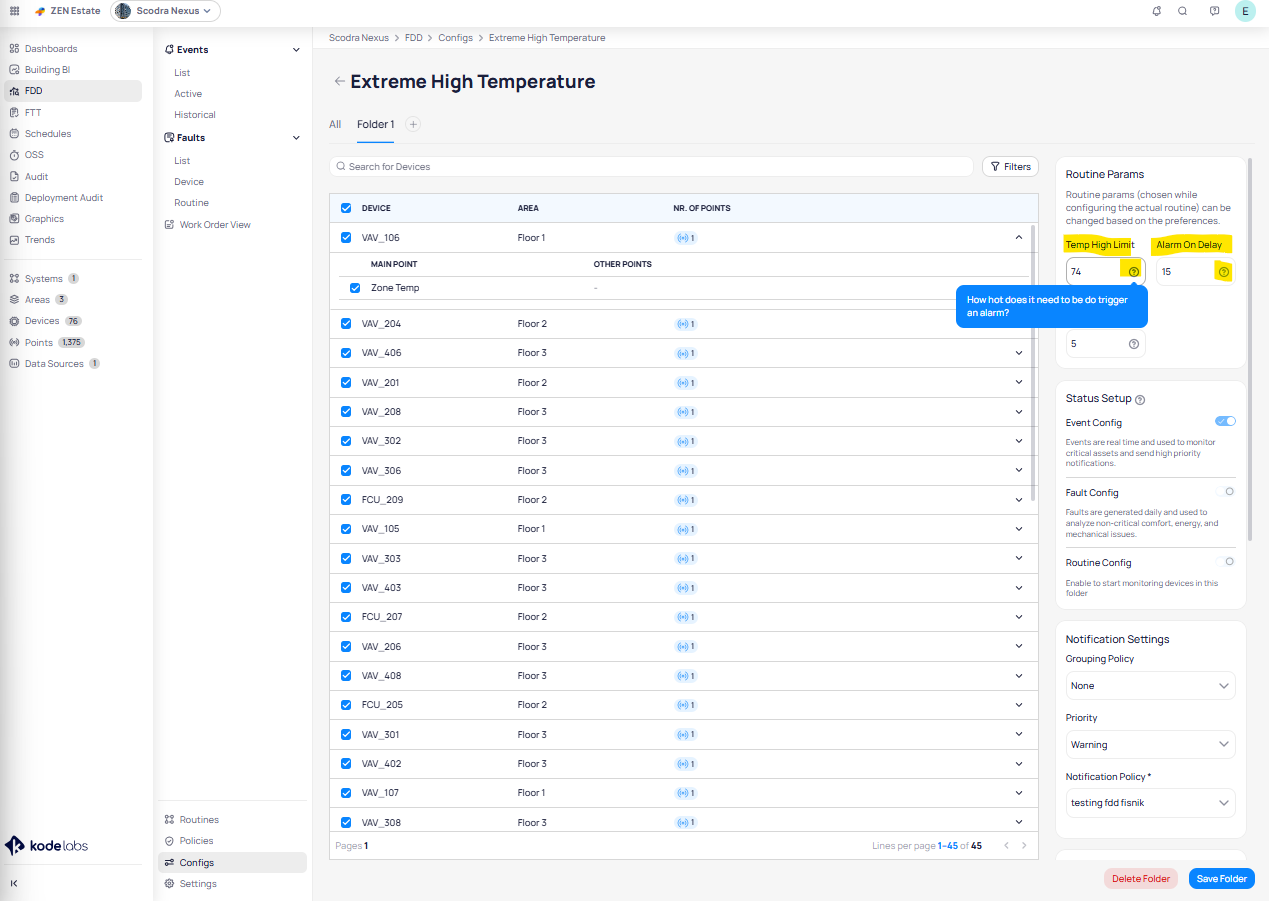Open the notifications bell icon
The image size is (1269, 901).
pyautogui.click(x=1157, y=11)
